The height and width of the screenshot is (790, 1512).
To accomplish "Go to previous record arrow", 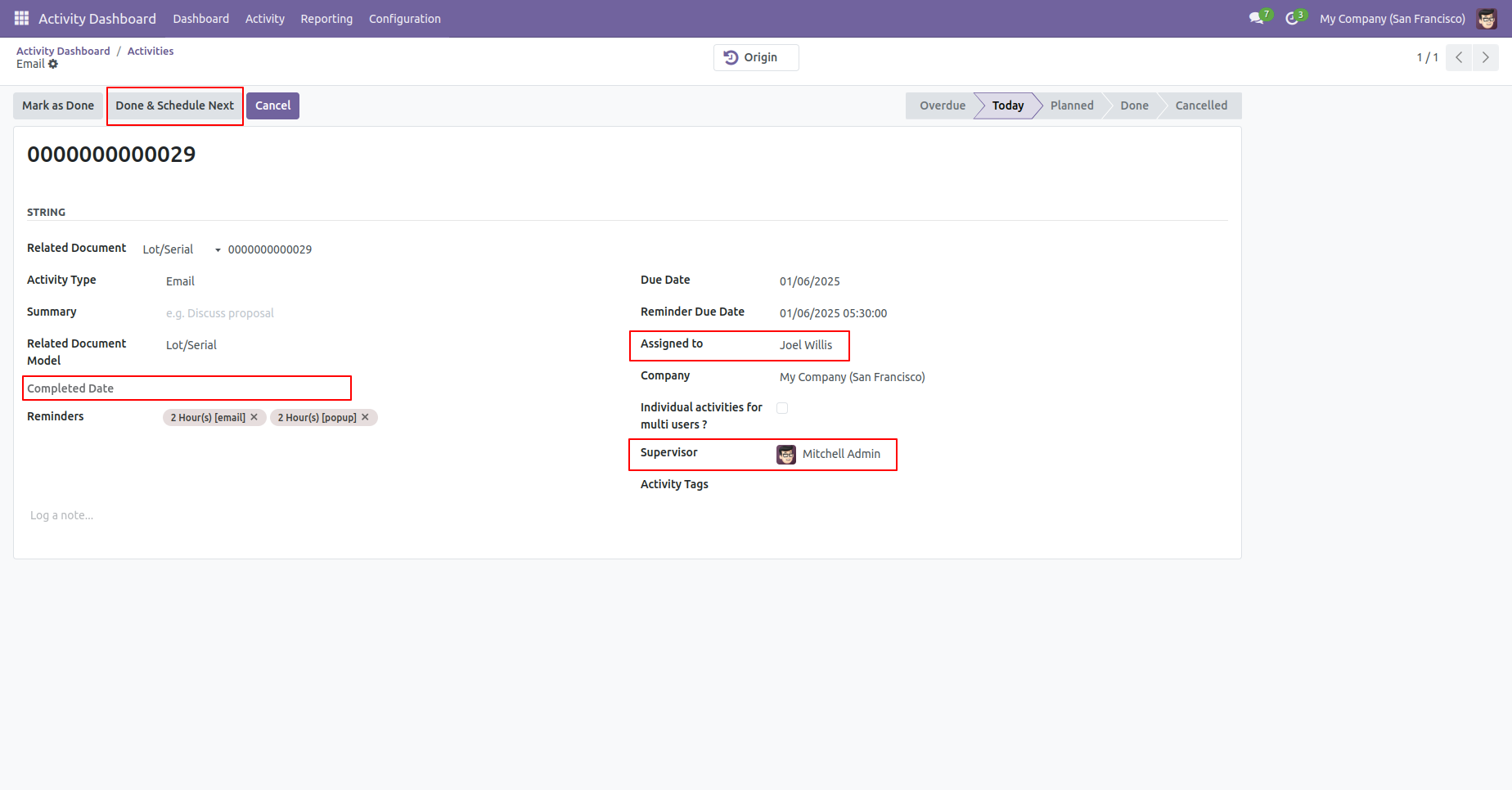I will 1459,57.
